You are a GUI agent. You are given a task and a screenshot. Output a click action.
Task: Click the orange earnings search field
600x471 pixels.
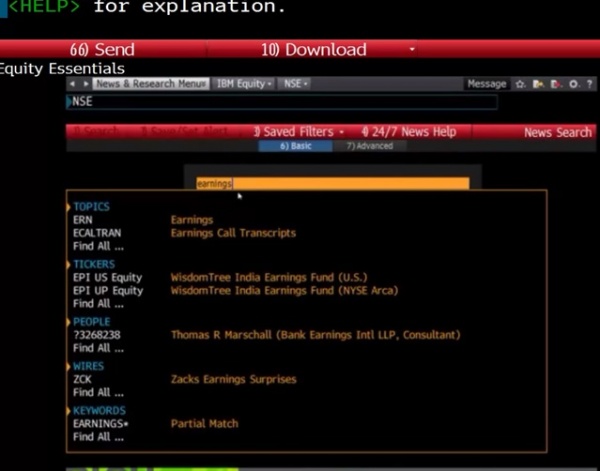[x=333, y=183]
